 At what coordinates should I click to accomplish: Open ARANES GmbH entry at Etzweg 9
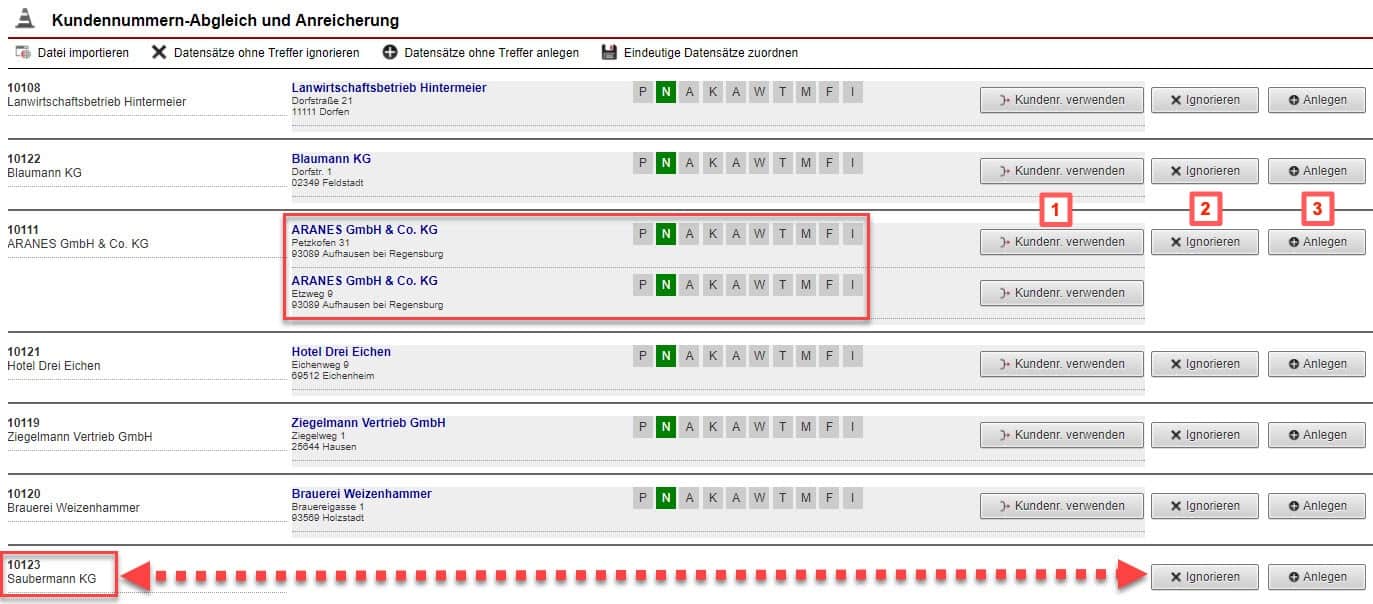click(364, 280)
